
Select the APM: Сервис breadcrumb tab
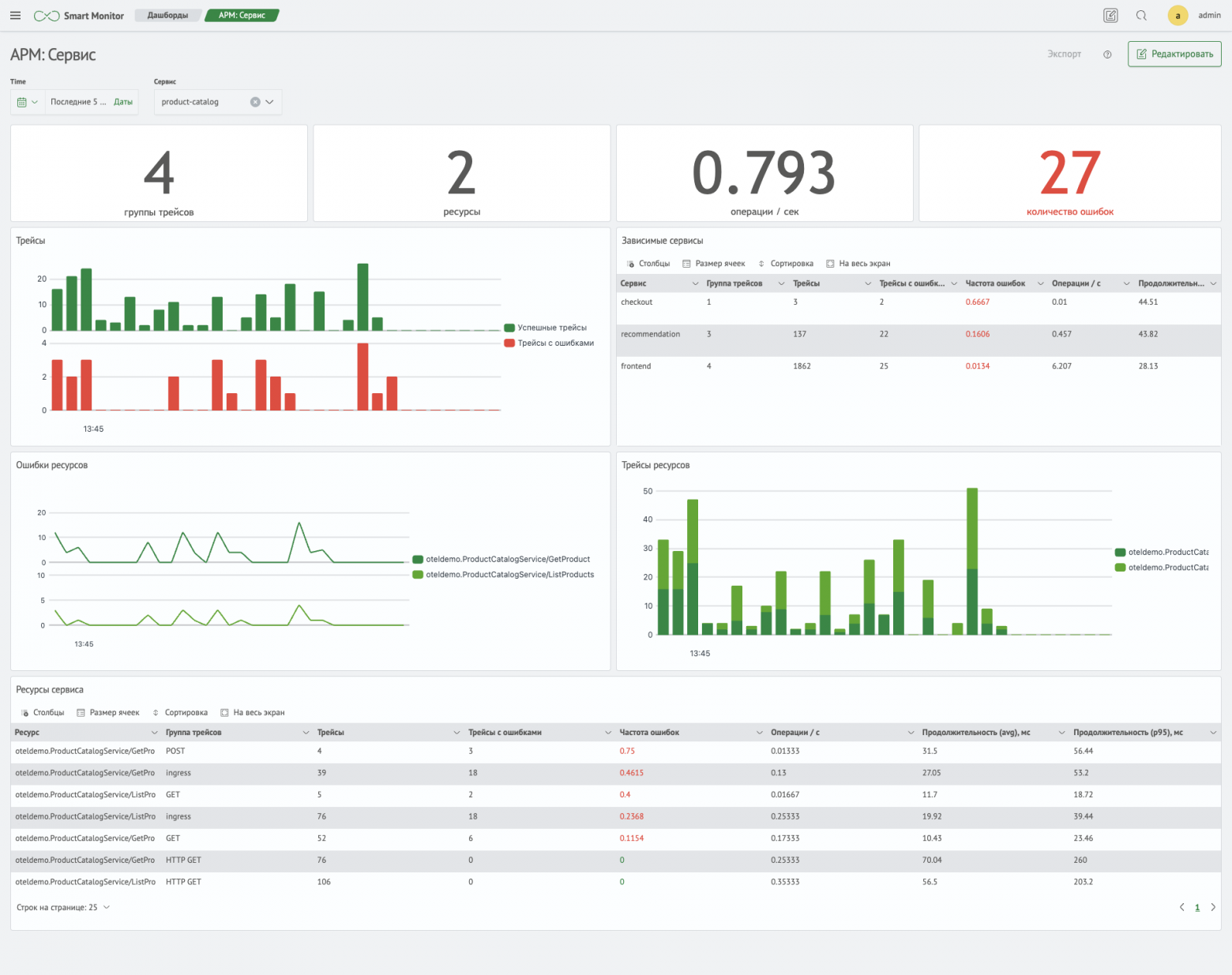tap(242, 16)
